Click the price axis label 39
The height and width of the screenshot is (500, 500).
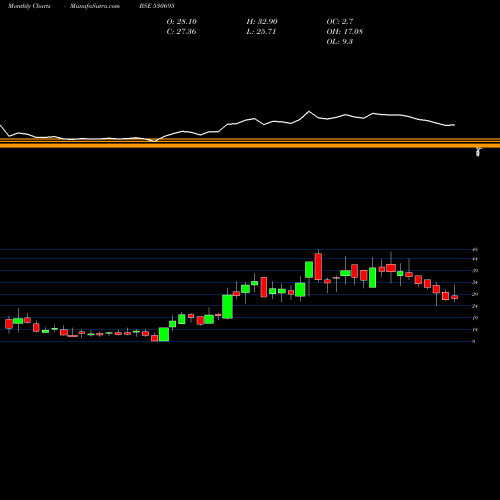point(475,271)
